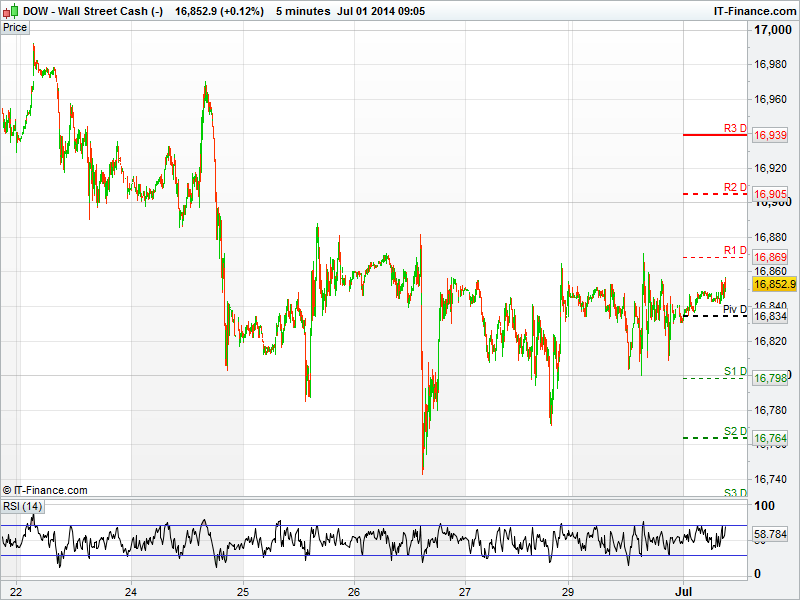Click the © IT-Finance.com copyright text
Image resolution: width=800 pixels, height=600 pixels.
(45, 490)
